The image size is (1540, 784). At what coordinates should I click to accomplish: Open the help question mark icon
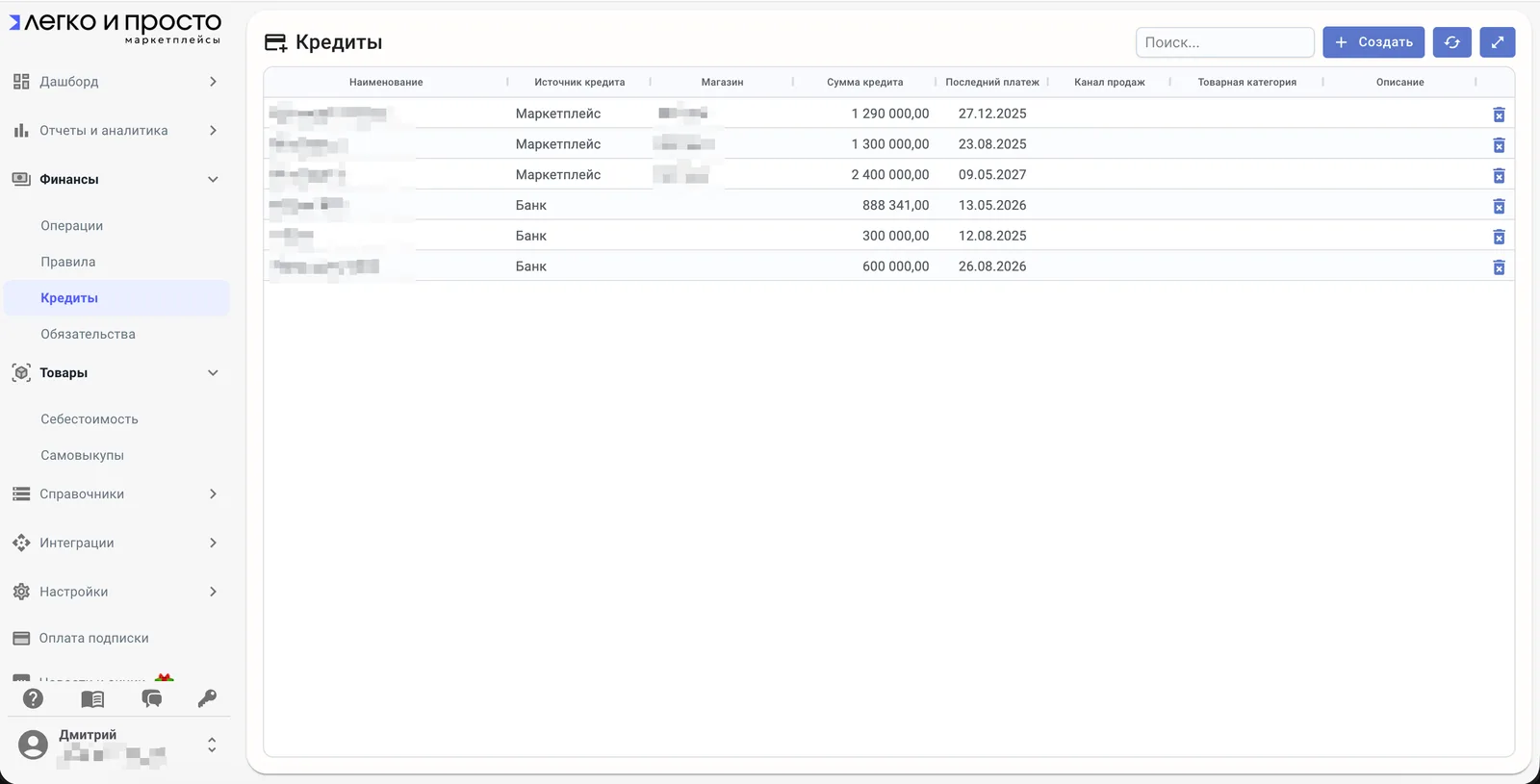click(x=34, y=698)
